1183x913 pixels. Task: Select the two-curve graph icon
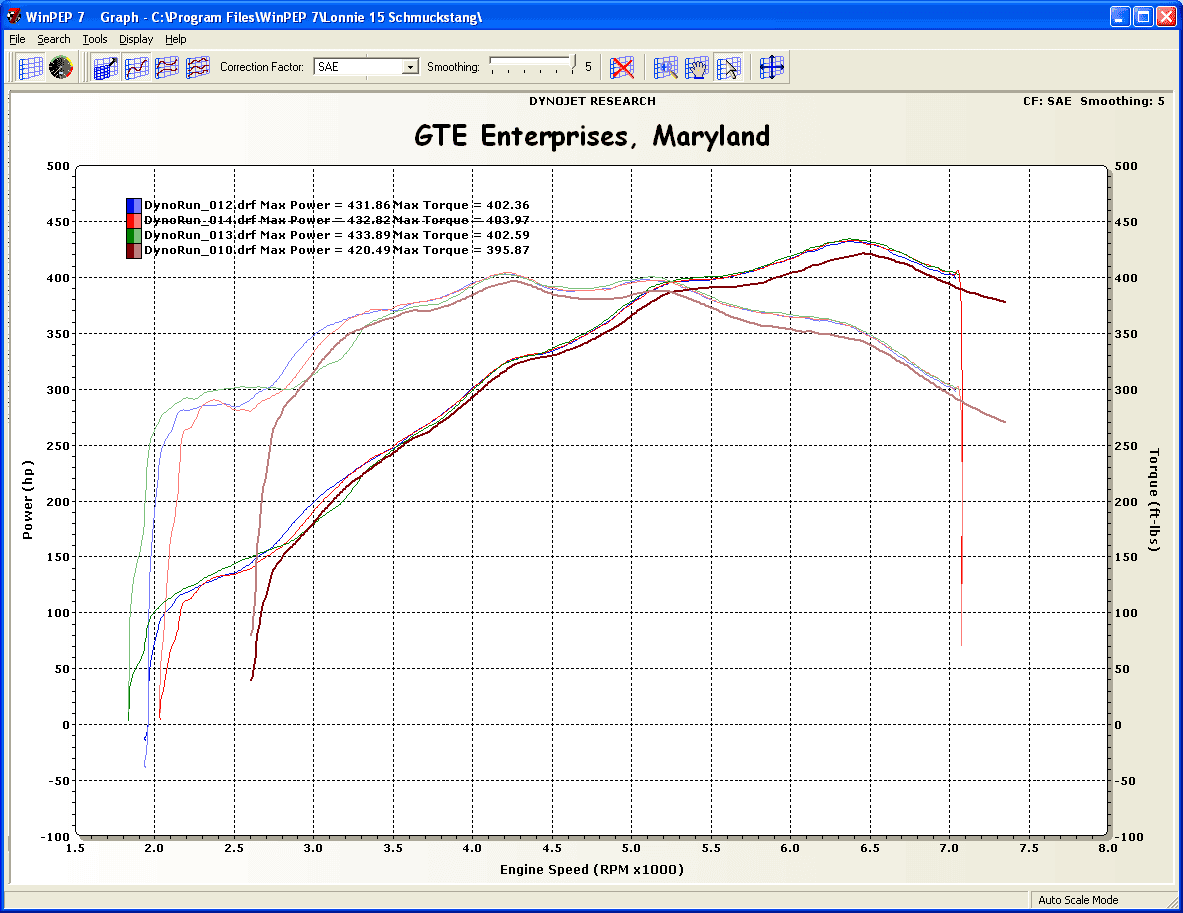tap(167, 67)
